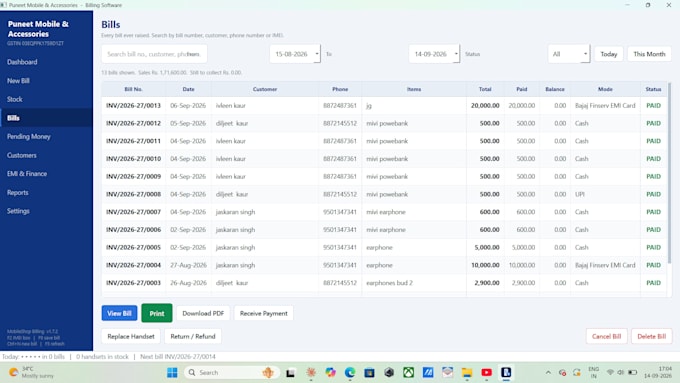
Task: Open the volume tray icon
Action: tap(621, 373)
